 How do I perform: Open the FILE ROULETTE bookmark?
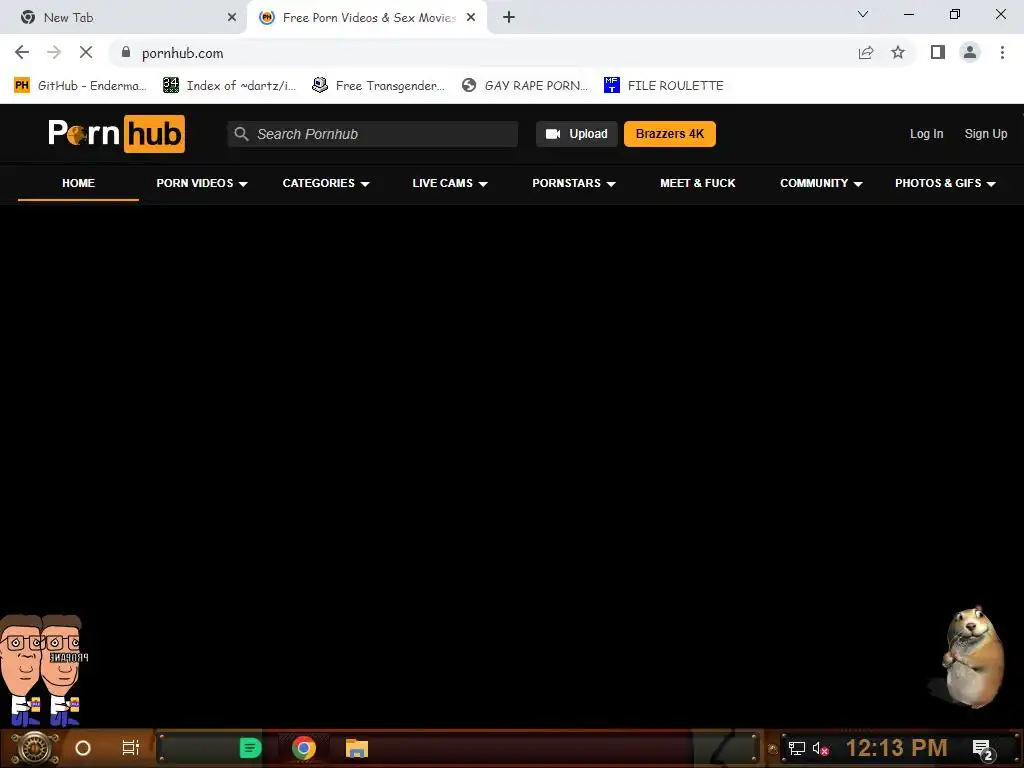pos(664,86)
